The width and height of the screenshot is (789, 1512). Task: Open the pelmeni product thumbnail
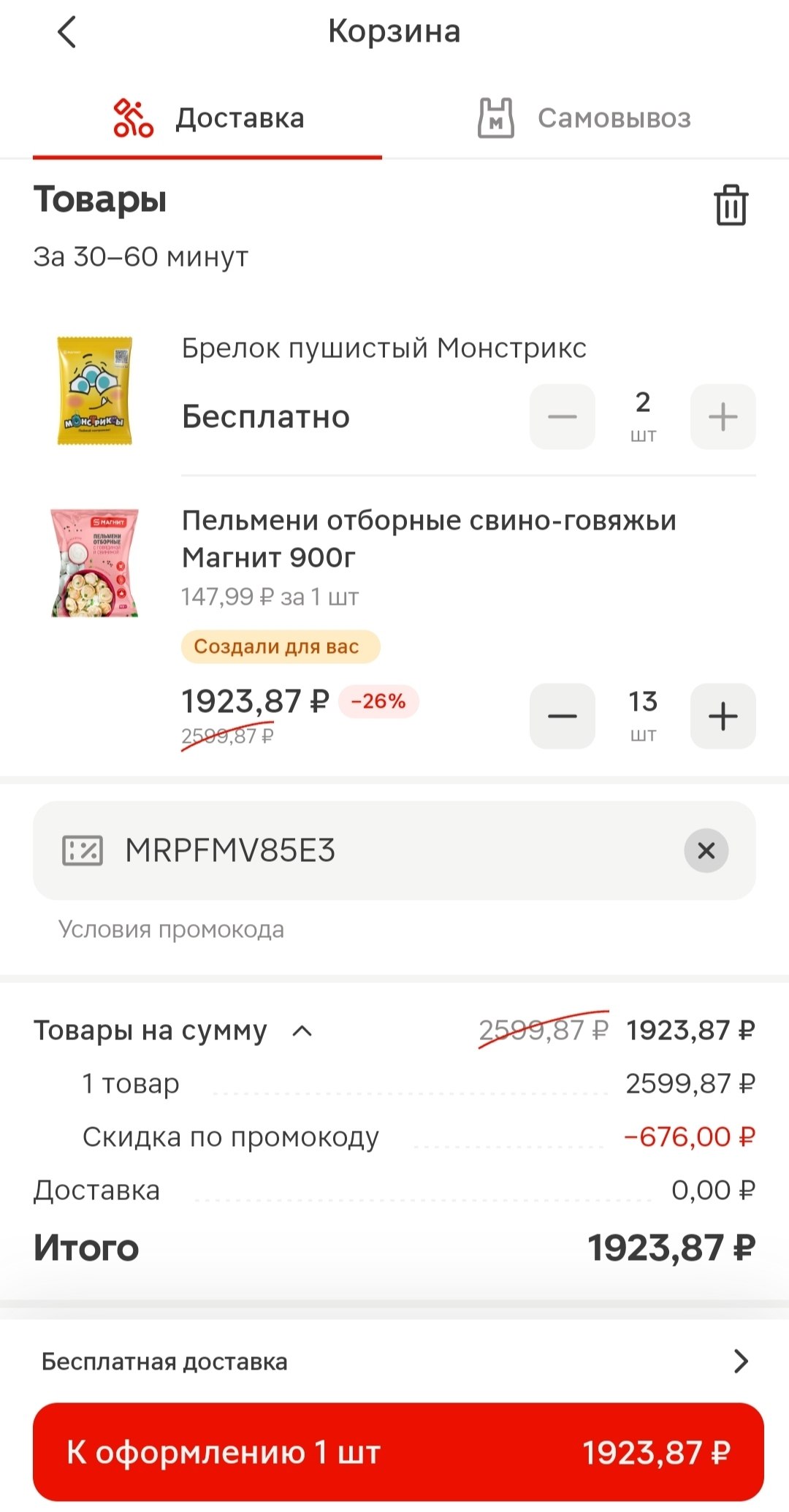pos(95,562)
